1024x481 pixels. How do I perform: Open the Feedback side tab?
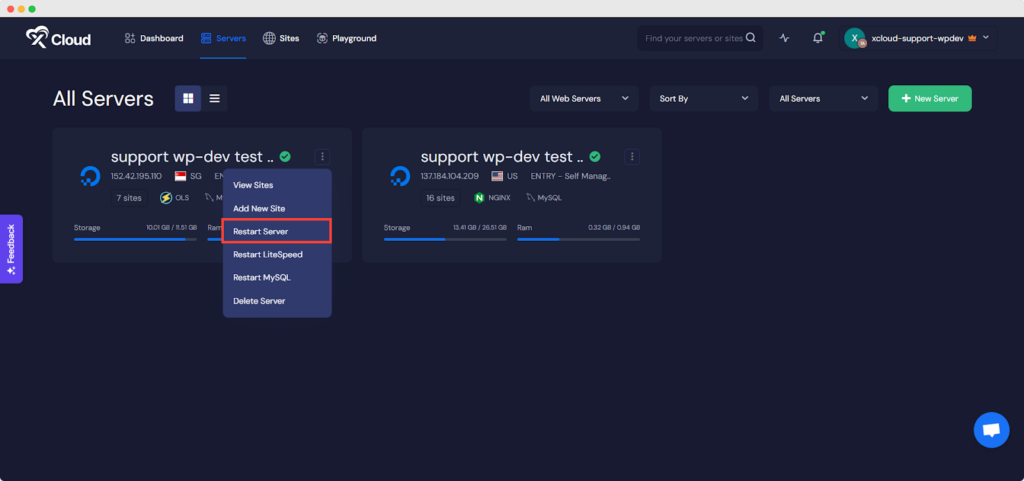point(11,249)
